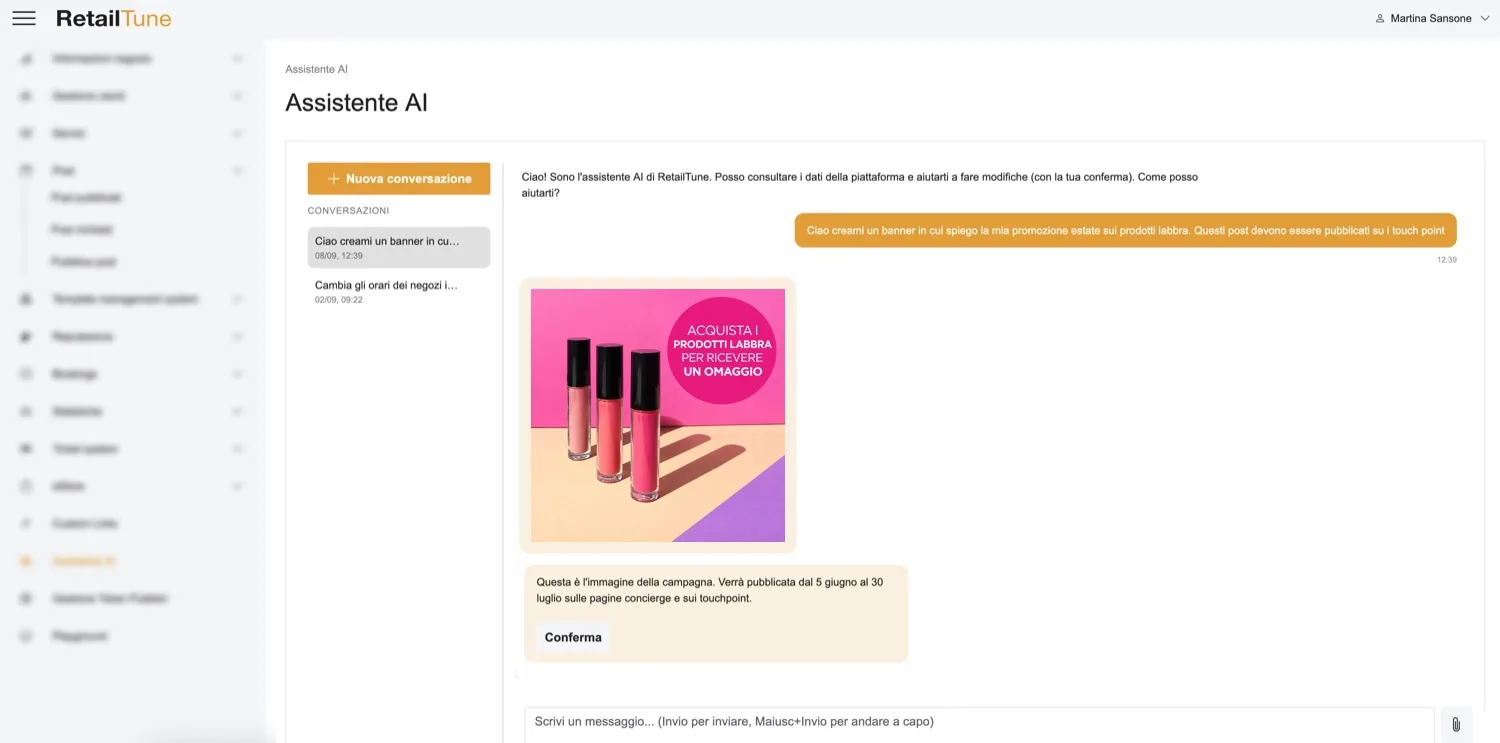Open Custom Links in the sidebar

click(85, 524)
